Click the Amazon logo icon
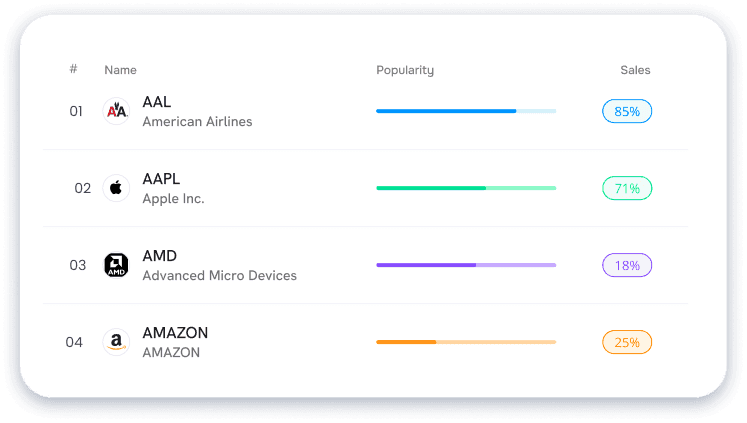Screen dimensions: 747x423 click(117, 342)
